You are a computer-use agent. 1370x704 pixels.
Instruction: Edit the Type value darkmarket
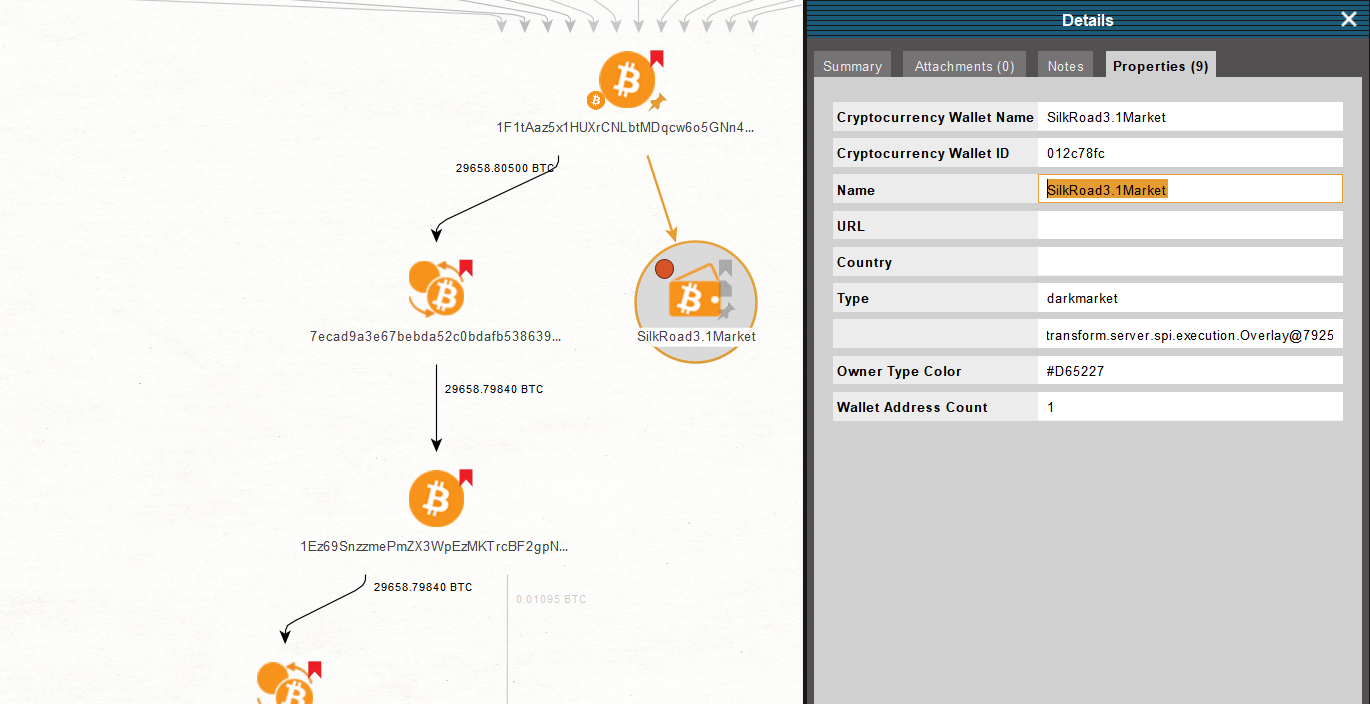click(x=1190, y=298)
